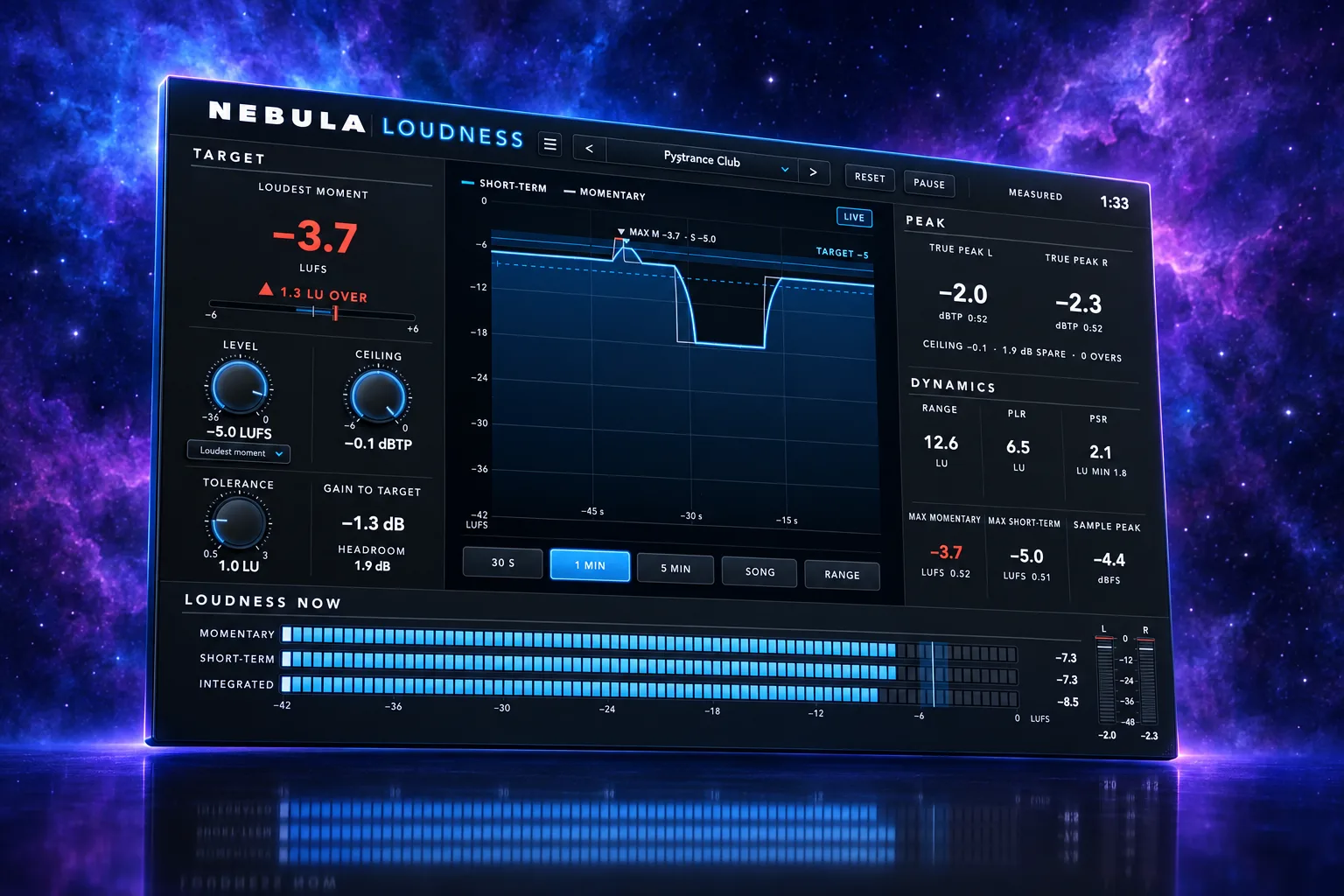1344x896 pixels.
Task: Adjust the CEILING knob
Action: tap(378, 396)
